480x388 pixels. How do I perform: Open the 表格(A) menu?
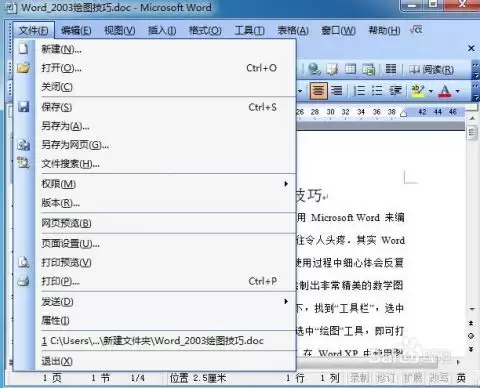click(293, 31)
